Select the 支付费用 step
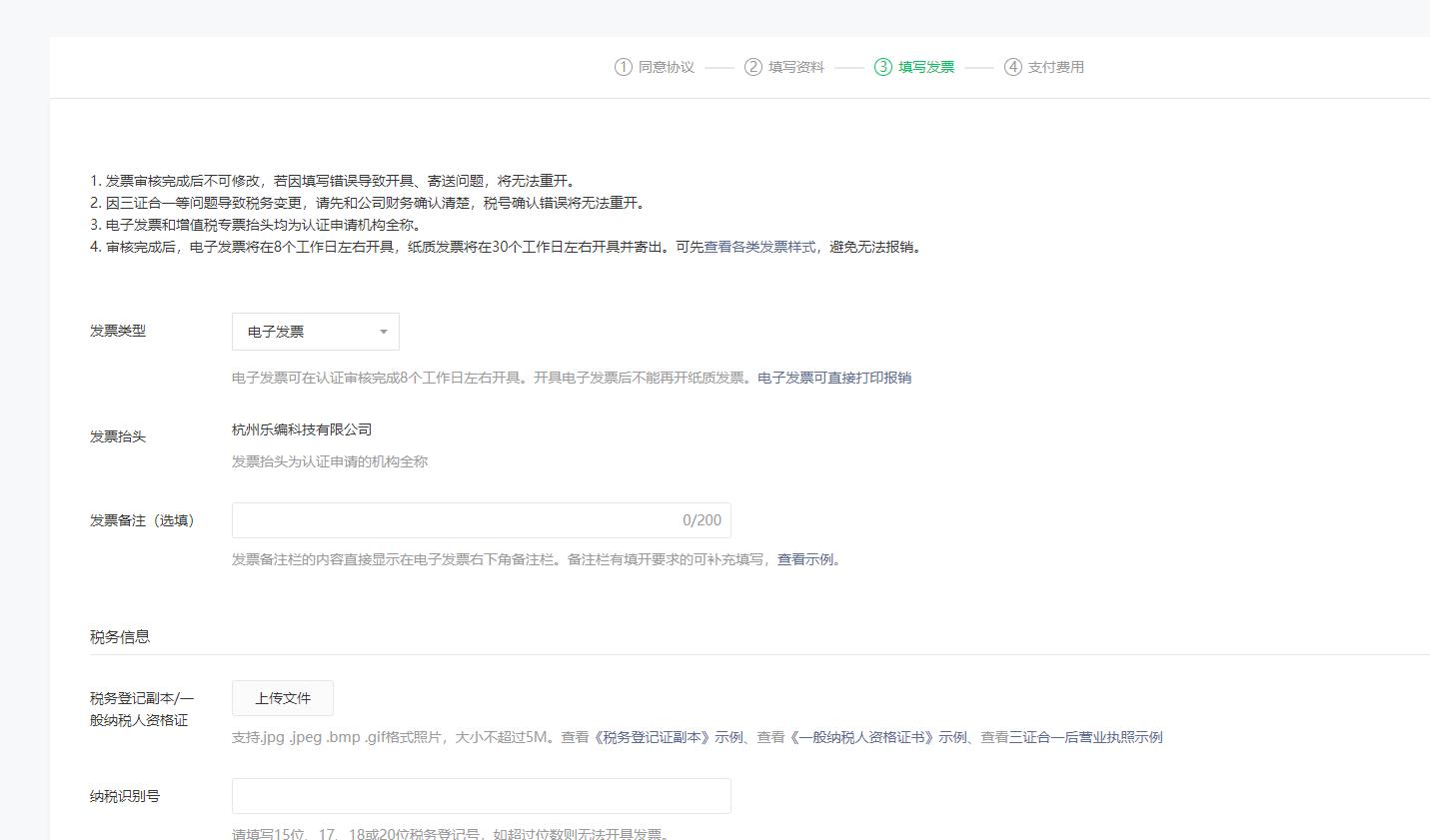This screenshot has width=1430, height=840. point(1055,67)
